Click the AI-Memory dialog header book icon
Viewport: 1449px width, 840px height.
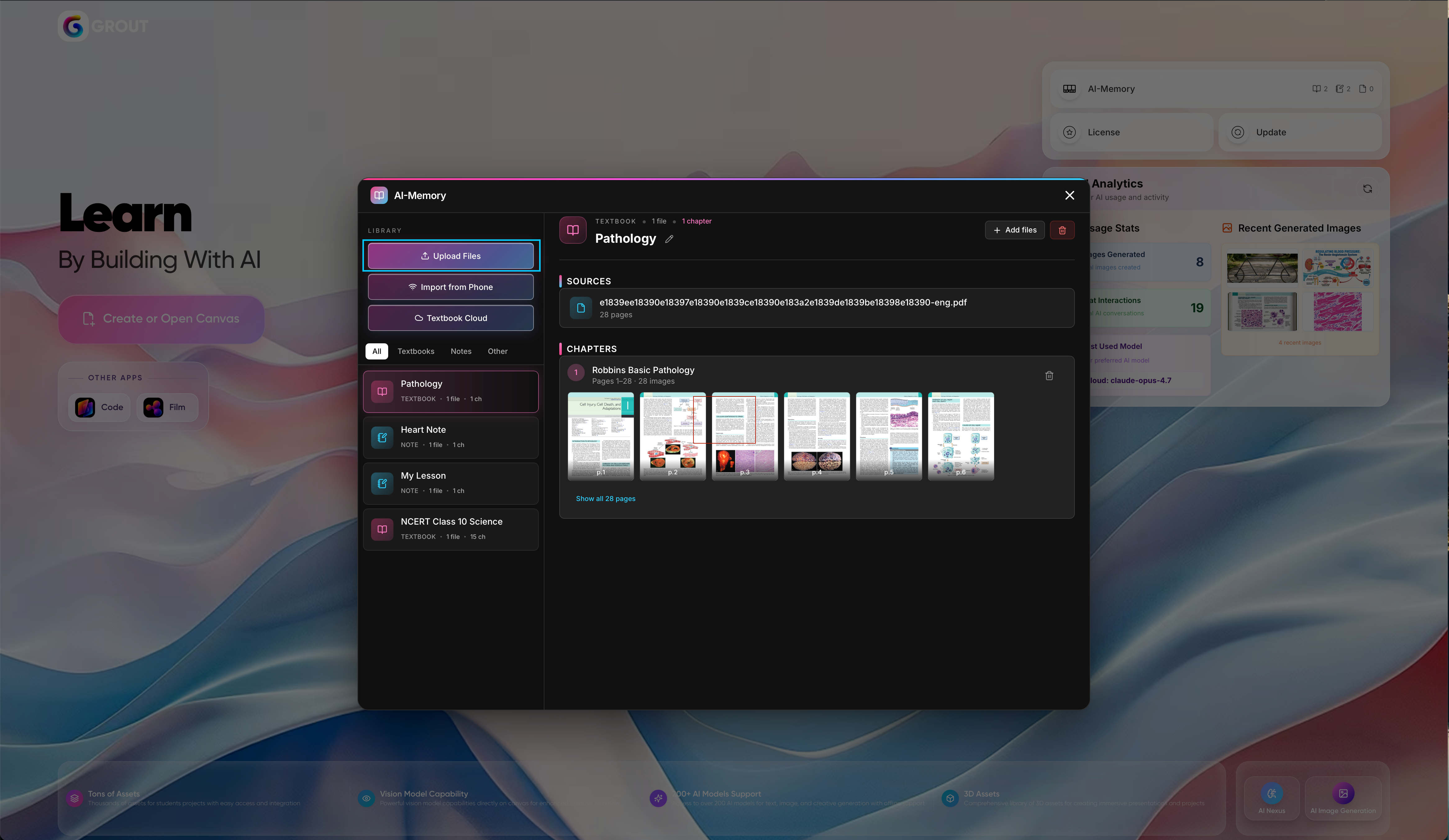[x=379, y=196]
